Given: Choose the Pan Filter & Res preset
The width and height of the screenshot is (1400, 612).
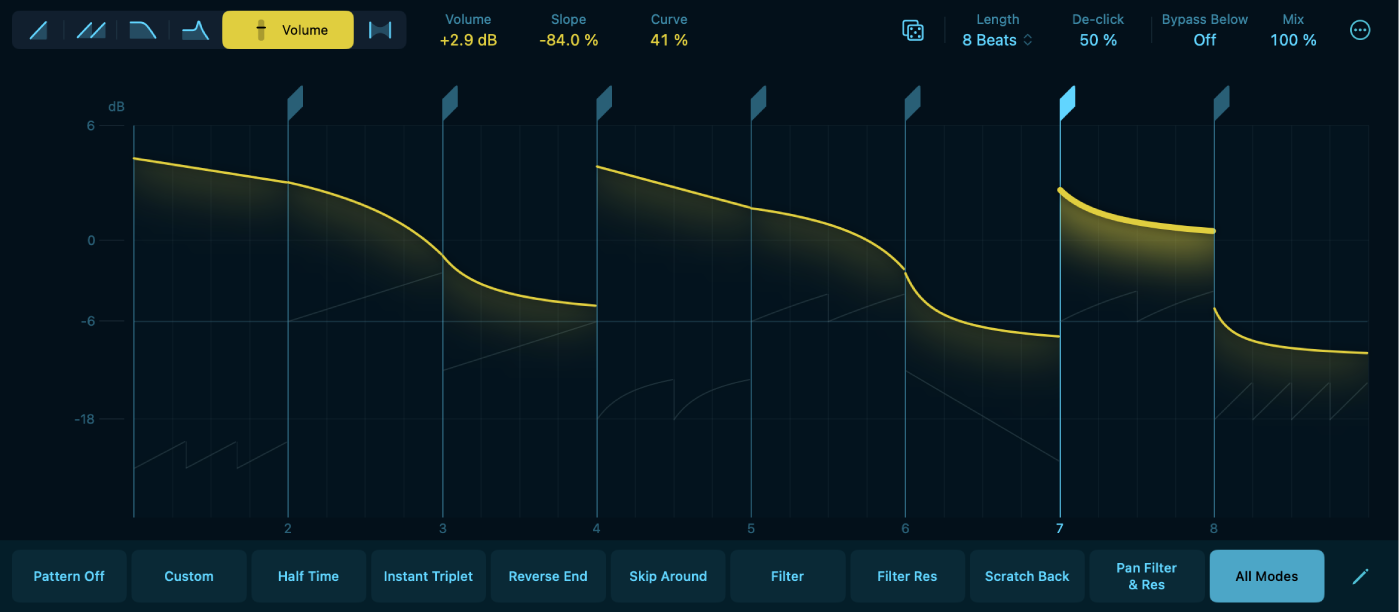Looking at the screenshot, I should (1147, 576).
